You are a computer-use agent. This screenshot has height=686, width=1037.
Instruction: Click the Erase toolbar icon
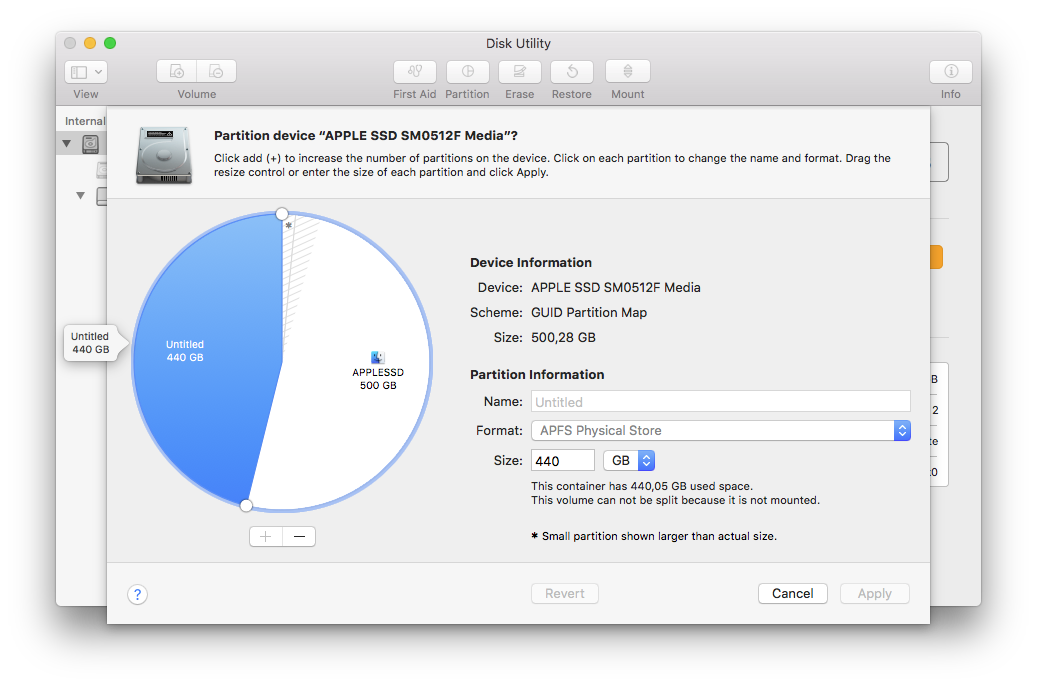[x=520, y=71]
